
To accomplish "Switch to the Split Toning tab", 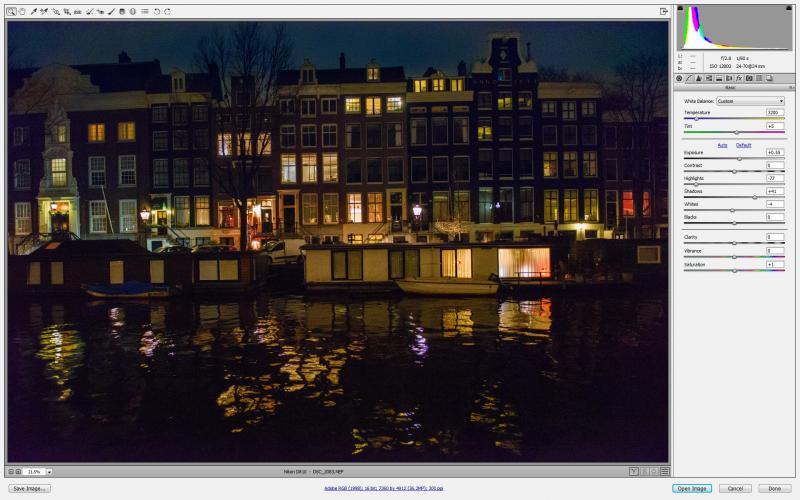I will point(719,78).
